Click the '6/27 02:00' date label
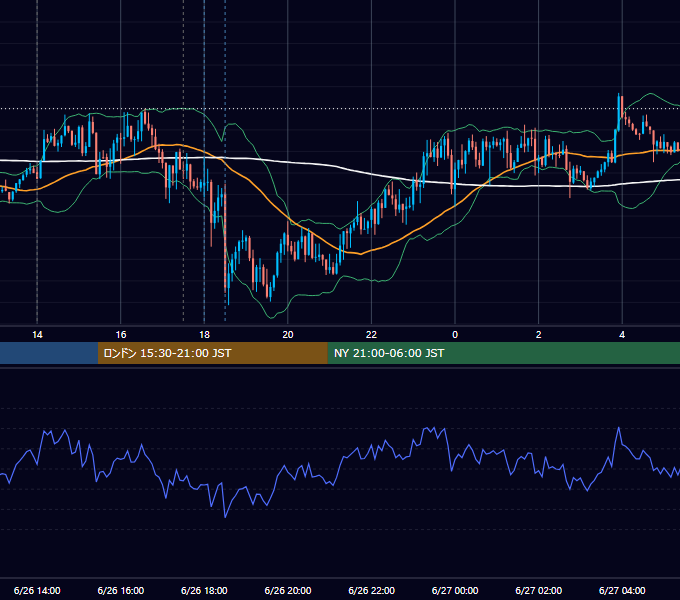Viewport: 680px width, 600px height. 539,590
